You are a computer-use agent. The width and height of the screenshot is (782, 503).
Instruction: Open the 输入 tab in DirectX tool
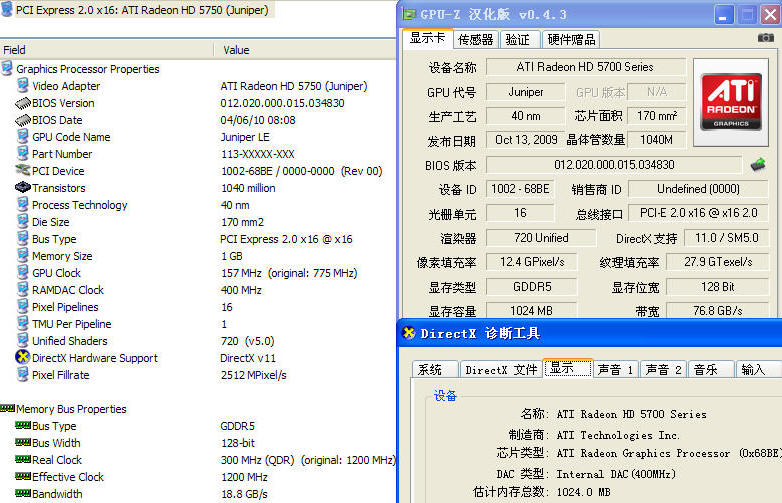coord(758,369)
